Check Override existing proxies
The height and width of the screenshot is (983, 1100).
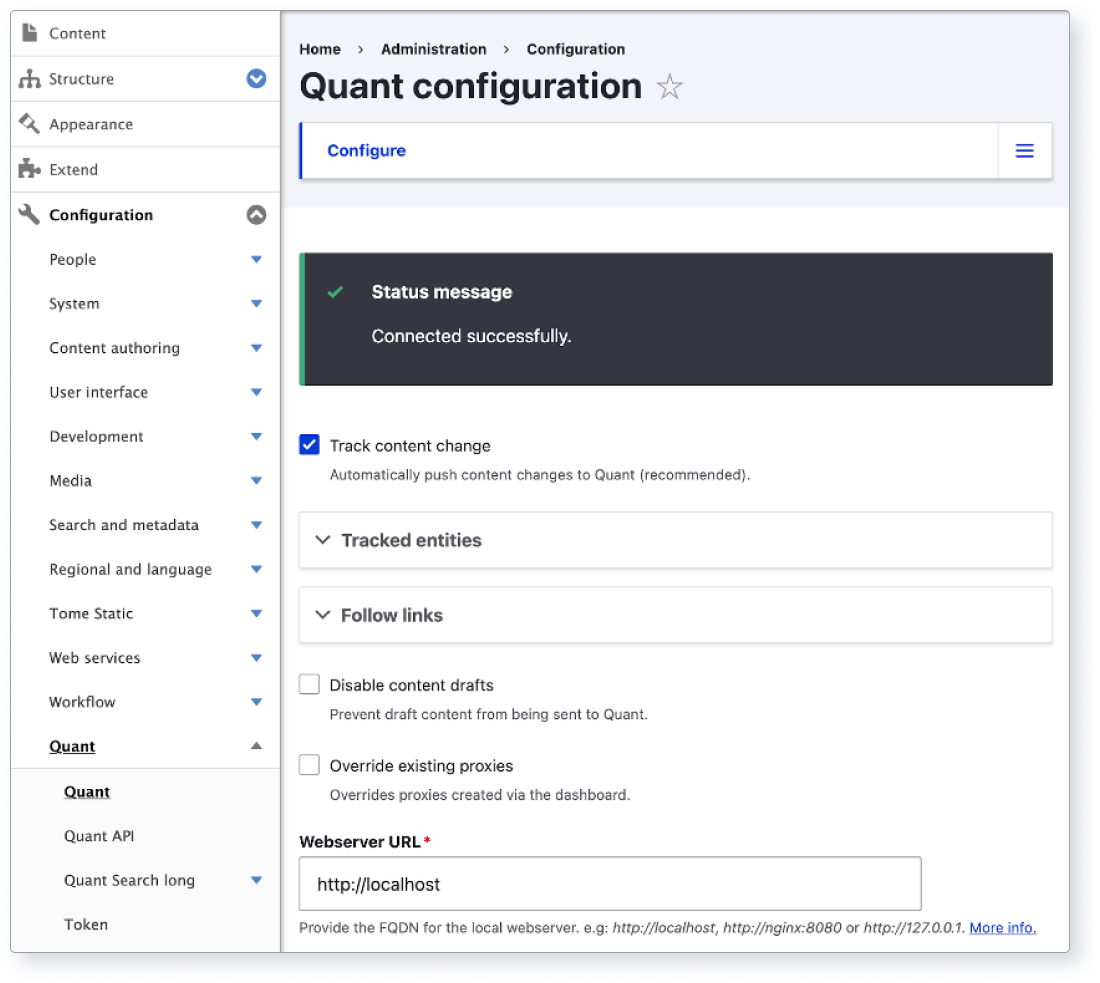pos(309,765)
